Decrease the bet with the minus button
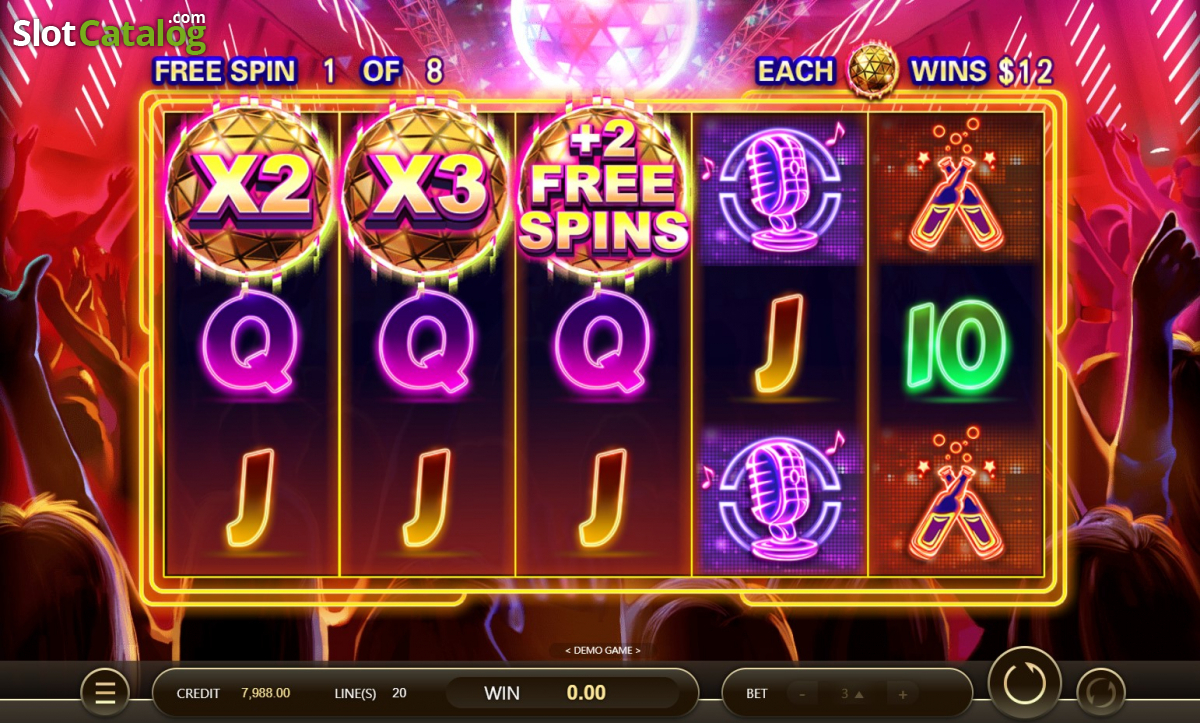The height and width of the screenshot is (723, 1200). coord(801,693)
